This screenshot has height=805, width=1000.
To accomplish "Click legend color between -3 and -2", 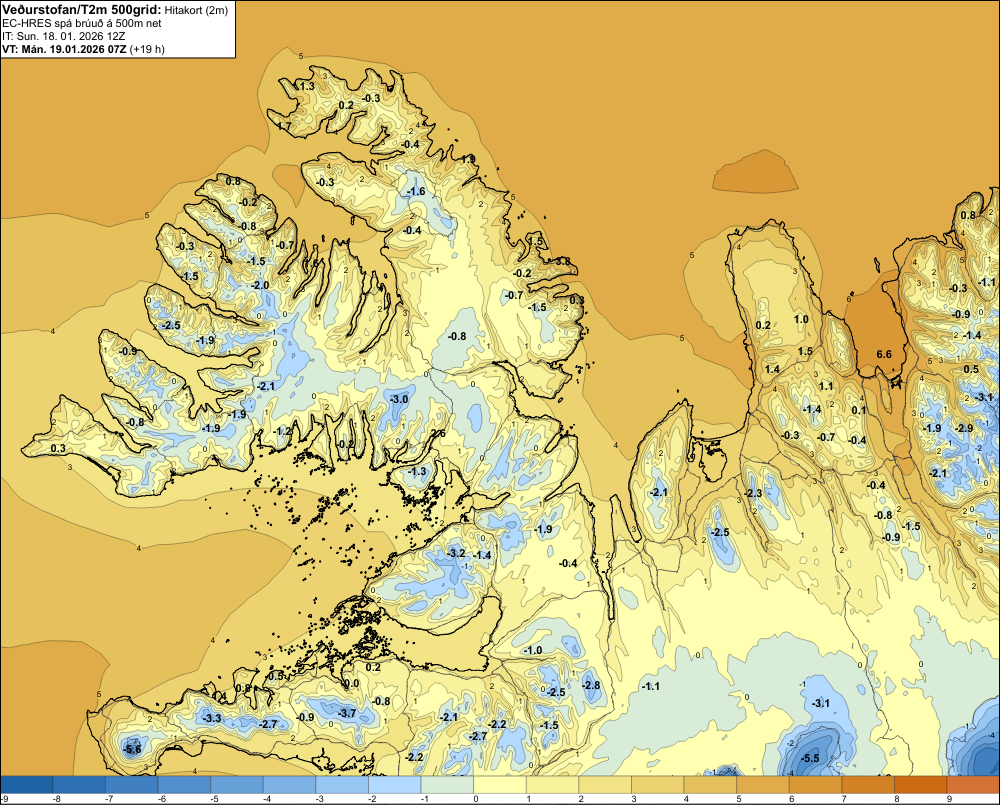I will (x=342, y=785).
